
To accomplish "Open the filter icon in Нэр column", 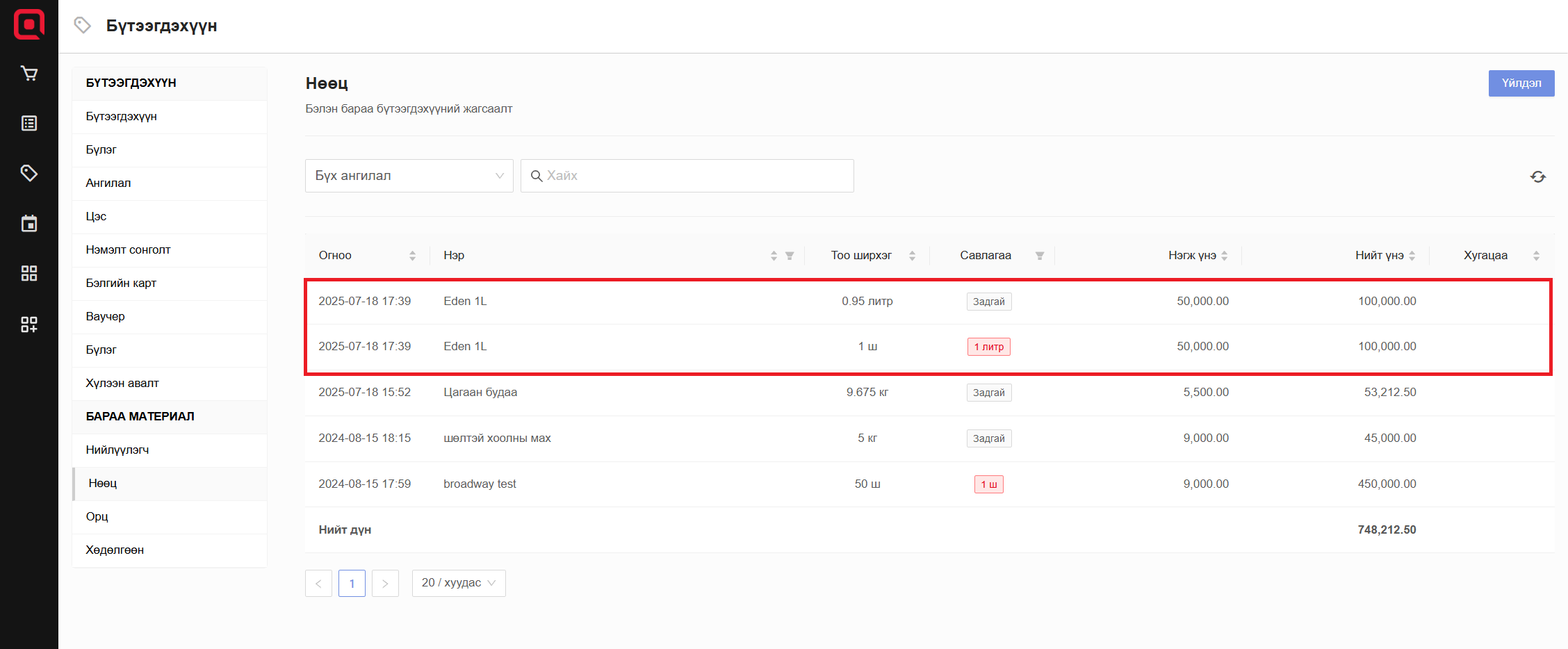I will [790, 256].
